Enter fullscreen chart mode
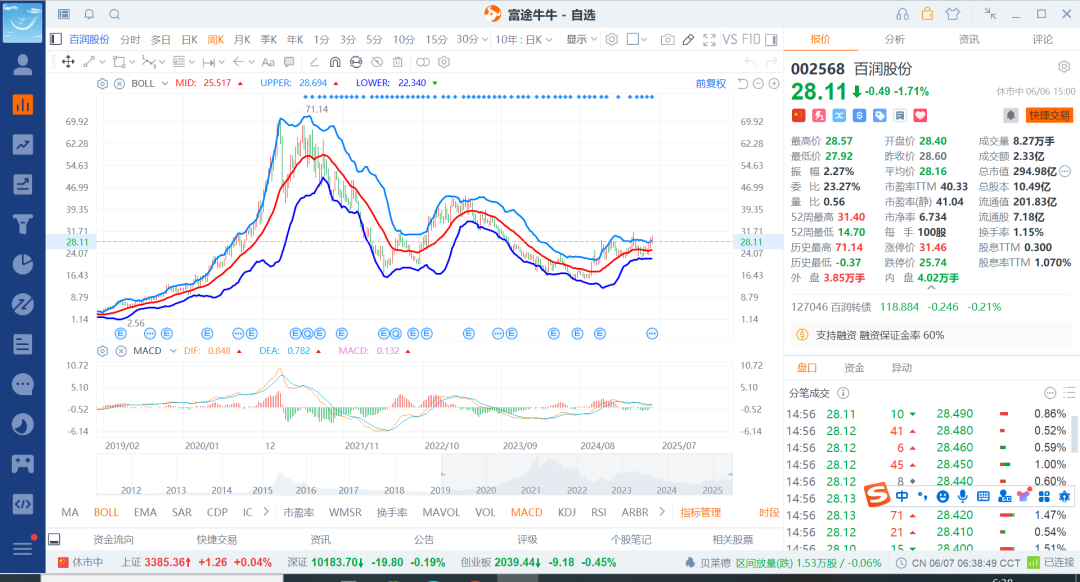 pyautogui.click(x=709, y=40)
